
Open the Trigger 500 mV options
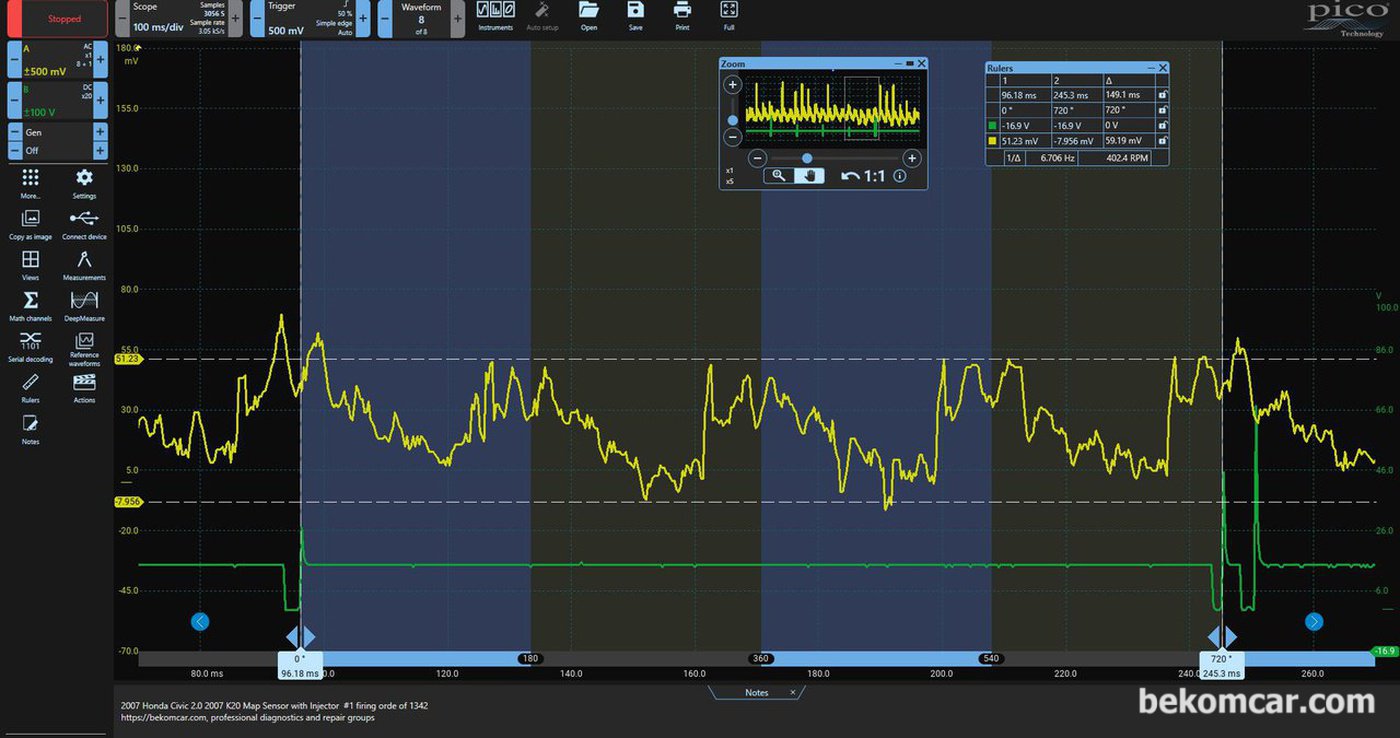click(x=308, y=18)
